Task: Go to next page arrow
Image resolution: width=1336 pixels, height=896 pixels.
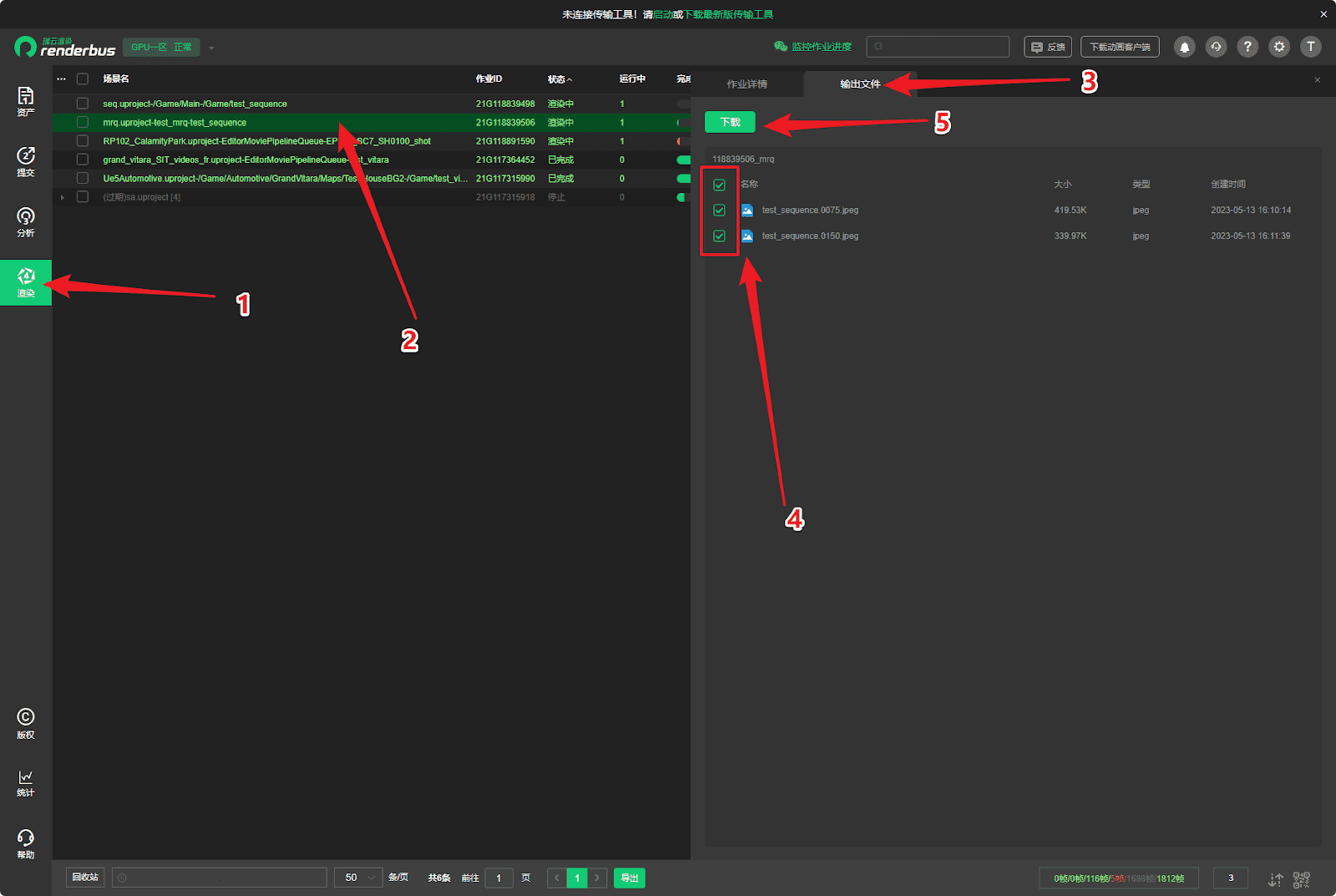Action: [x=597, y=878]
